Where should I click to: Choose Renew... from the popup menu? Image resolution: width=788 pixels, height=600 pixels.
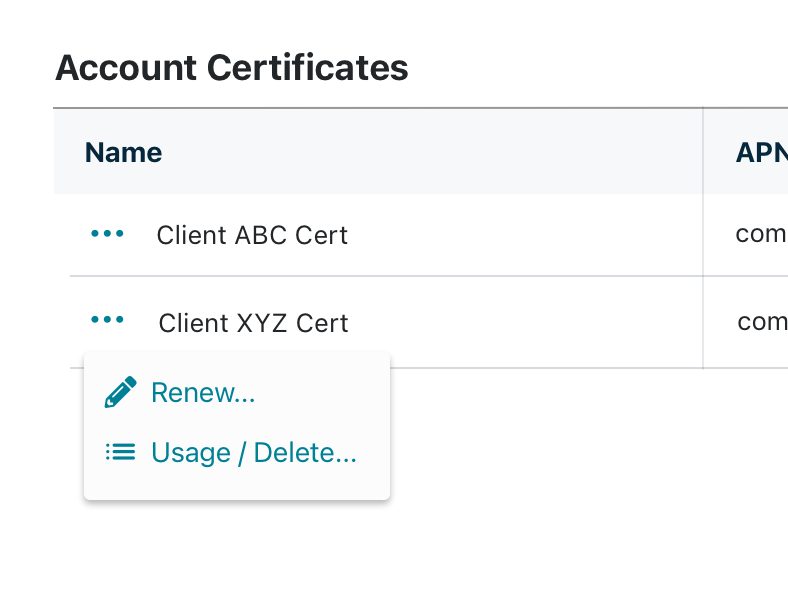click(x=203, y=392)
